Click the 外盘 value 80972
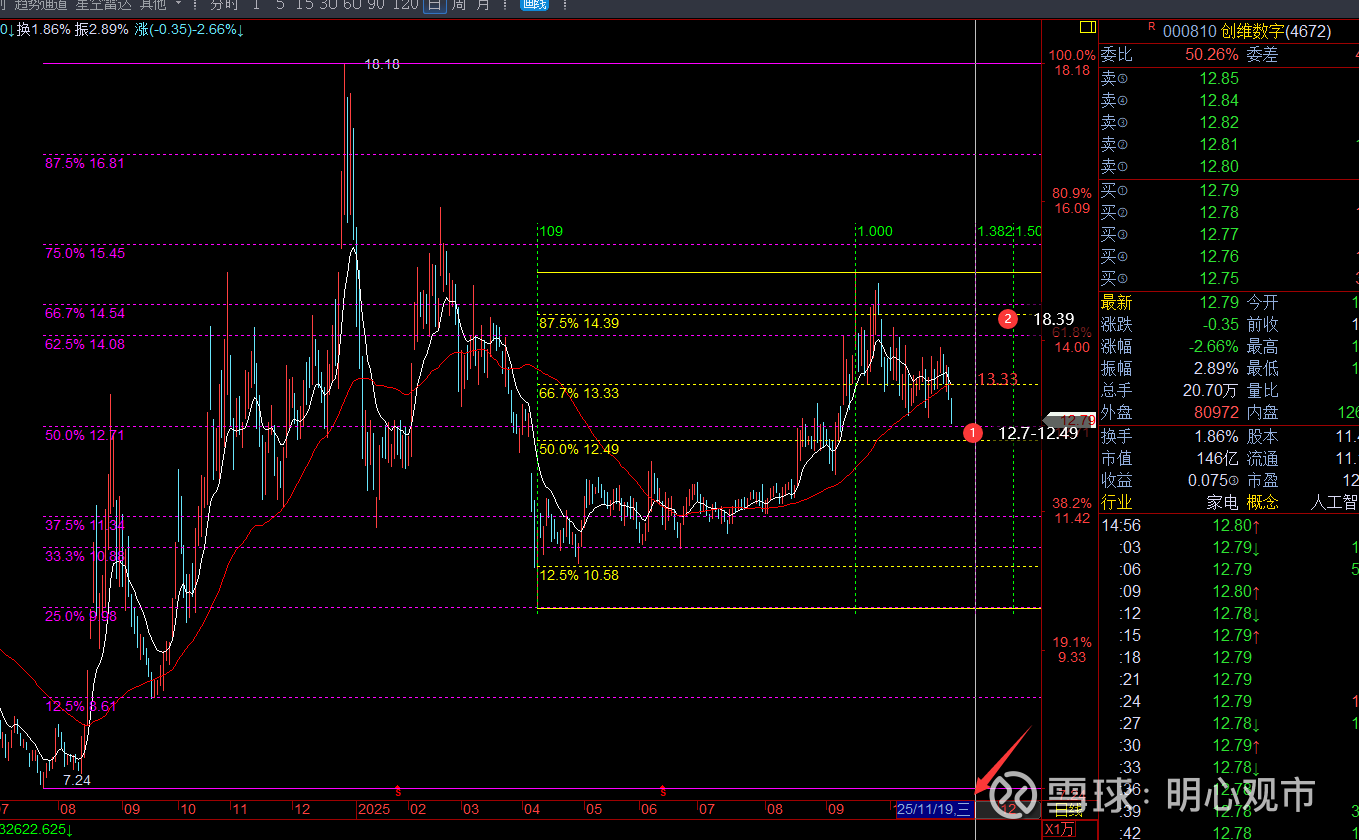 [1215, 412]
